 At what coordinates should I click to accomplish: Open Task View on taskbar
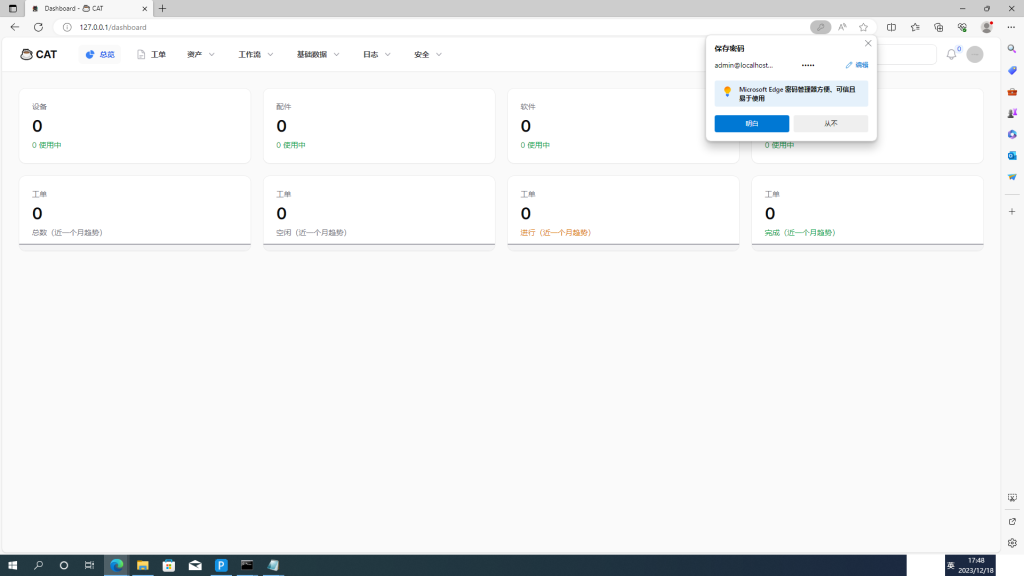[89, 566]
